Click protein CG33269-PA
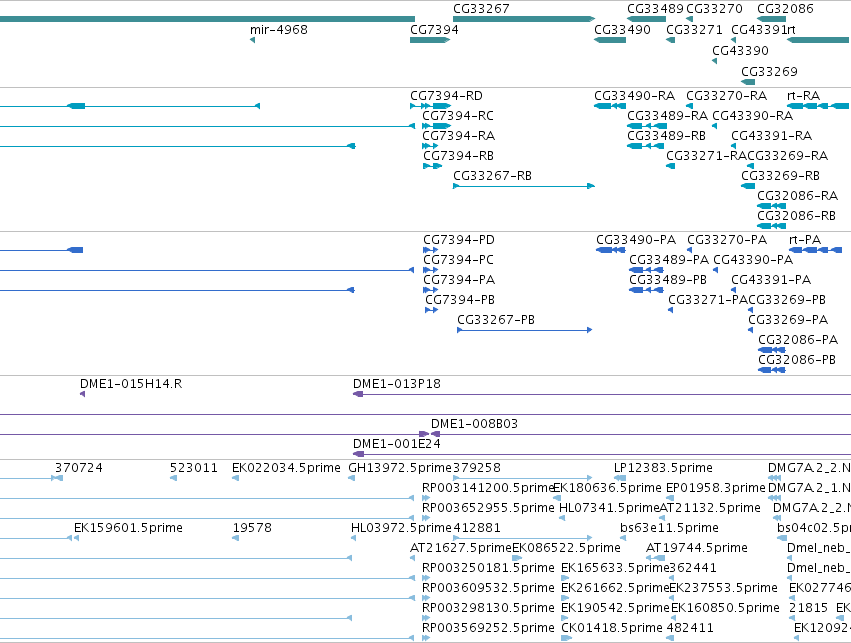 tap(788, 320)
